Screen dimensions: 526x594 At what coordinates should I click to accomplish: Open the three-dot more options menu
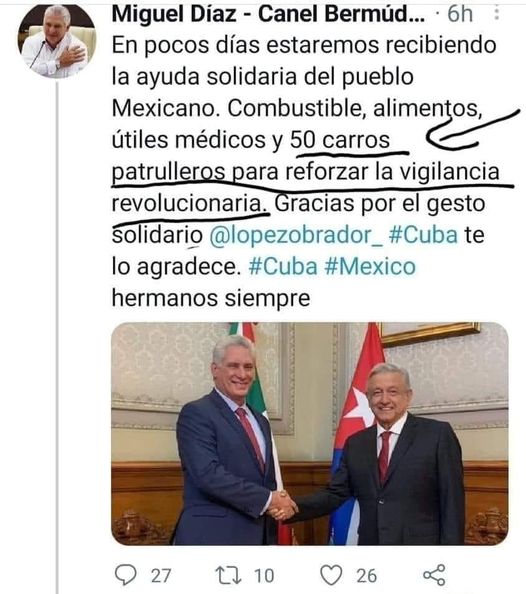point(496,14)
